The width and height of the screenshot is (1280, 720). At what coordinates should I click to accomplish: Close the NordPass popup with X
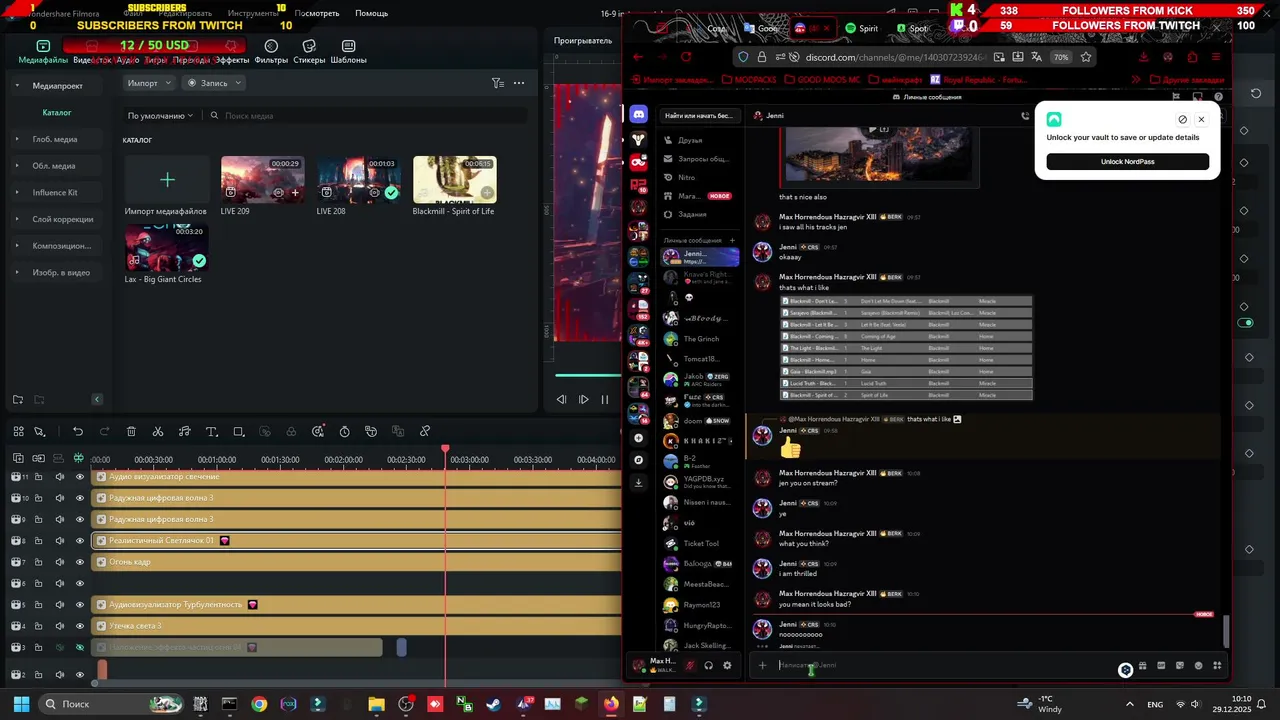coord(1201,119)
